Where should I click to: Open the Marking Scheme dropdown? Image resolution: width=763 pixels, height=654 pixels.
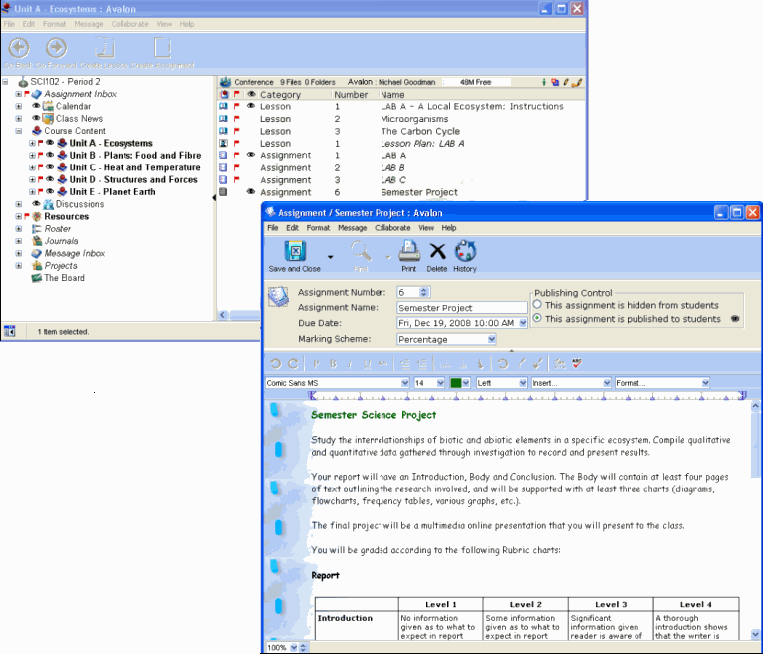pos(522,340)
